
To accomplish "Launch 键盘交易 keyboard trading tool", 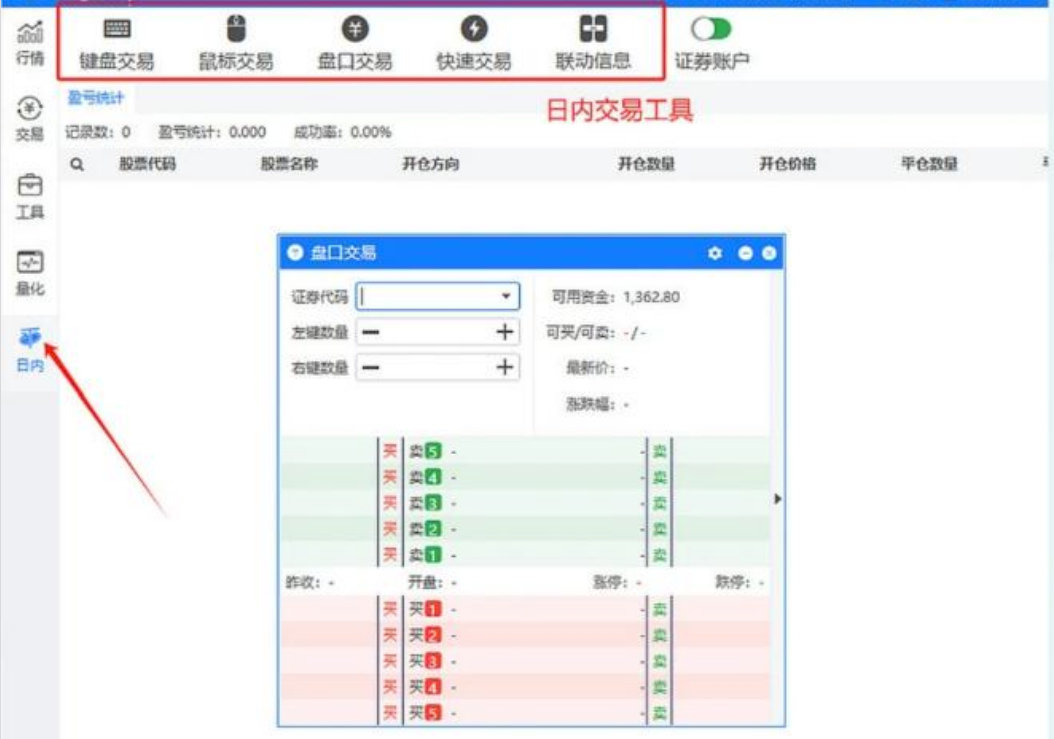I will [x=116, y=43].
